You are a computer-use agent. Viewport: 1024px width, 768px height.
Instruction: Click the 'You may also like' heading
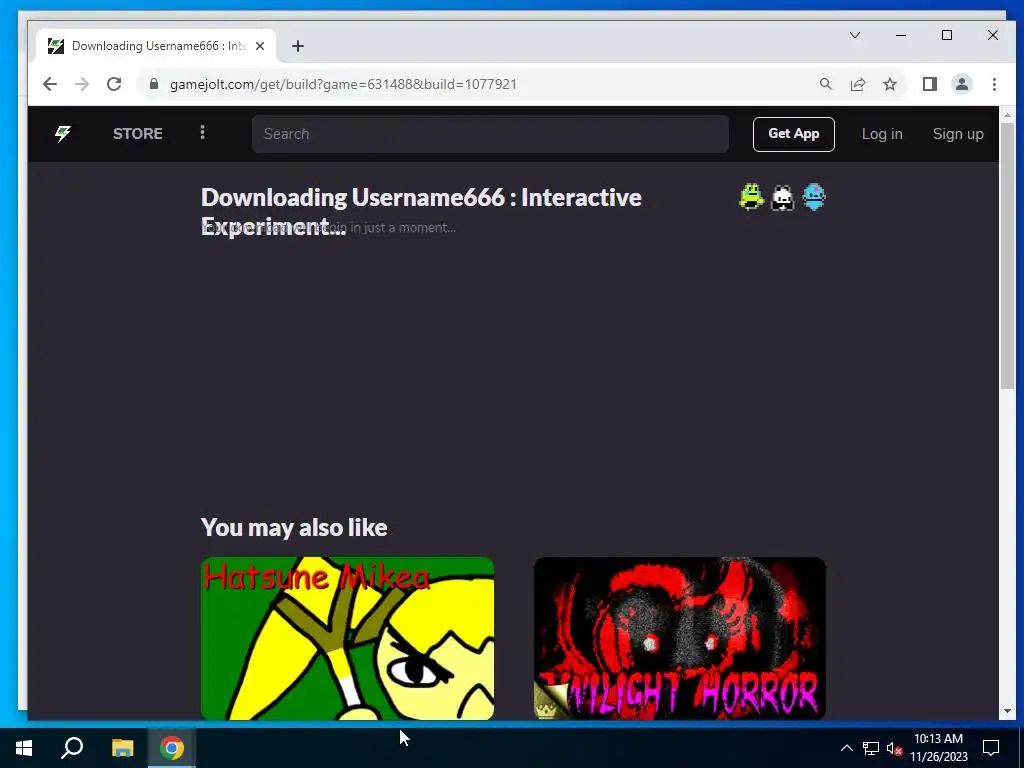coord(294,527)
